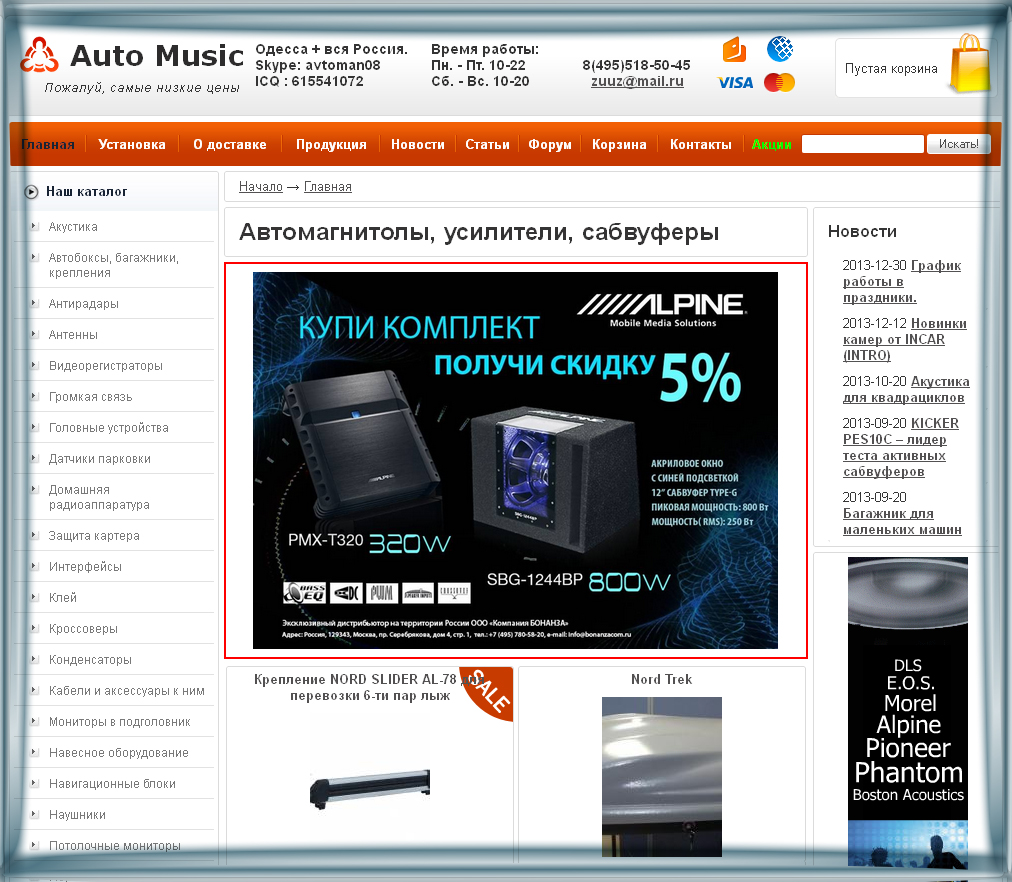
Task: Open the Форум menu item
Action: [x=550, y=145]
